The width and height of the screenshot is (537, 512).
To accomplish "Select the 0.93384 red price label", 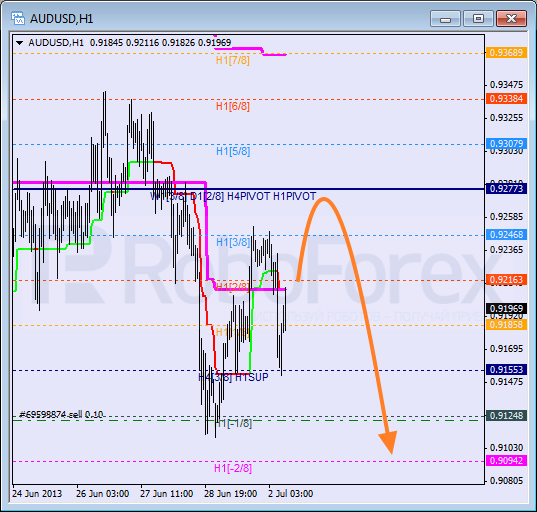I will 506,99.
